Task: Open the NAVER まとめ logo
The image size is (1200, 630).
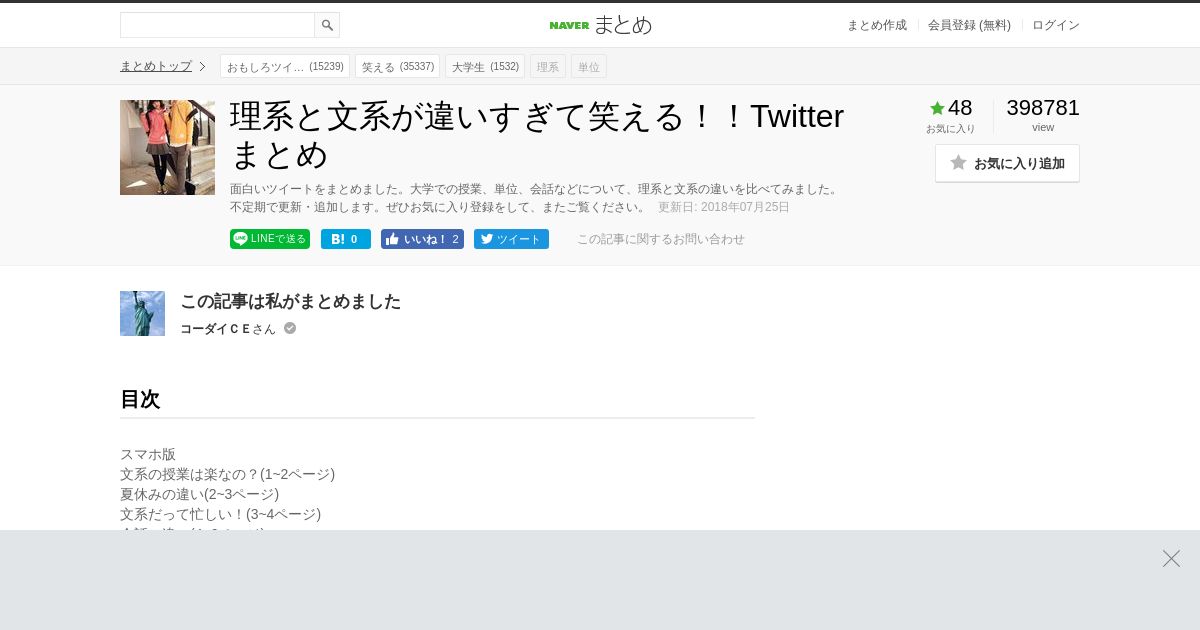Action: (x=600, y=25)
